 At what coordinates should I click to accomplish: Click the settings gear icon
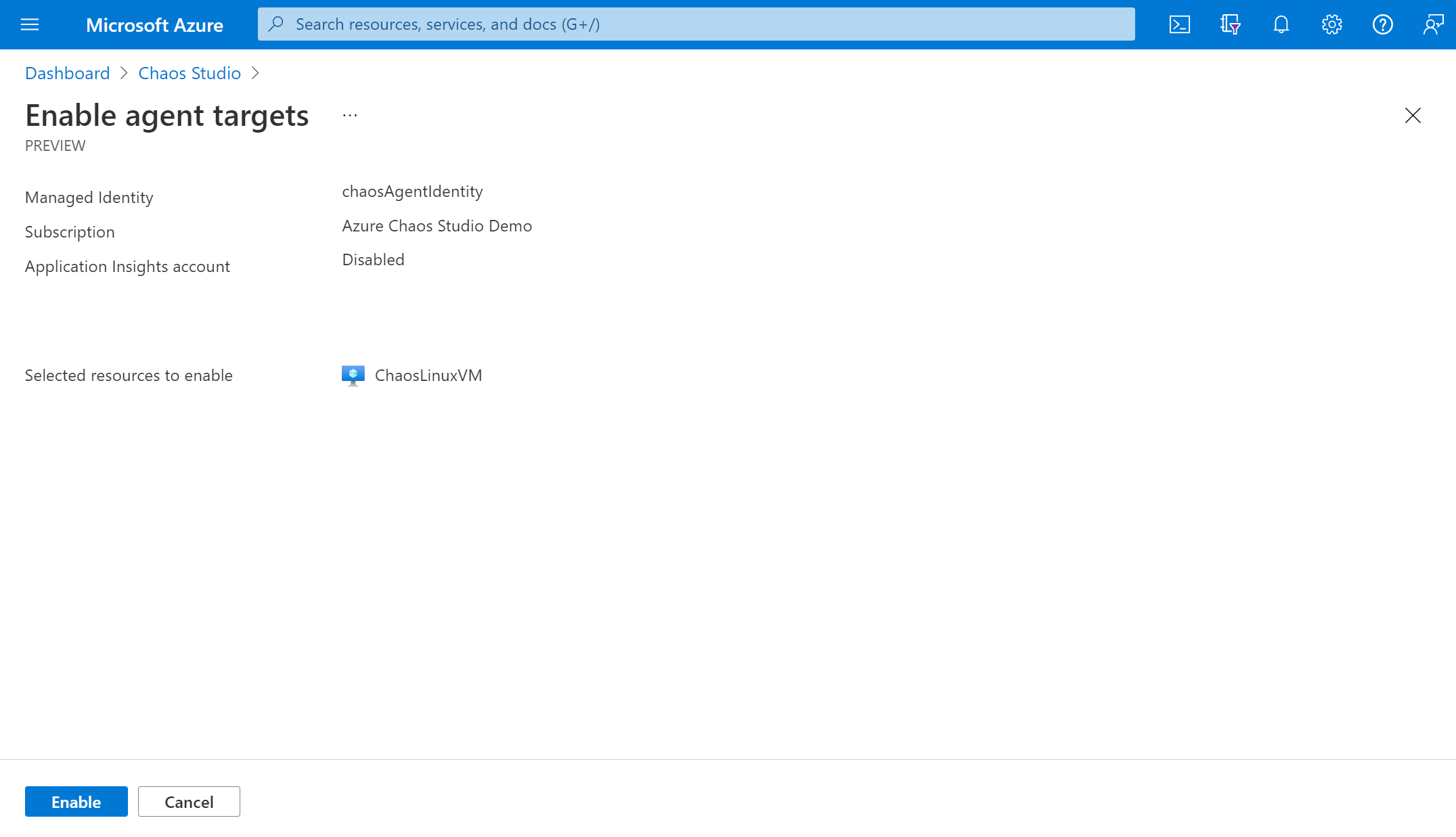pyautogui.click(x=1332, y=24)
